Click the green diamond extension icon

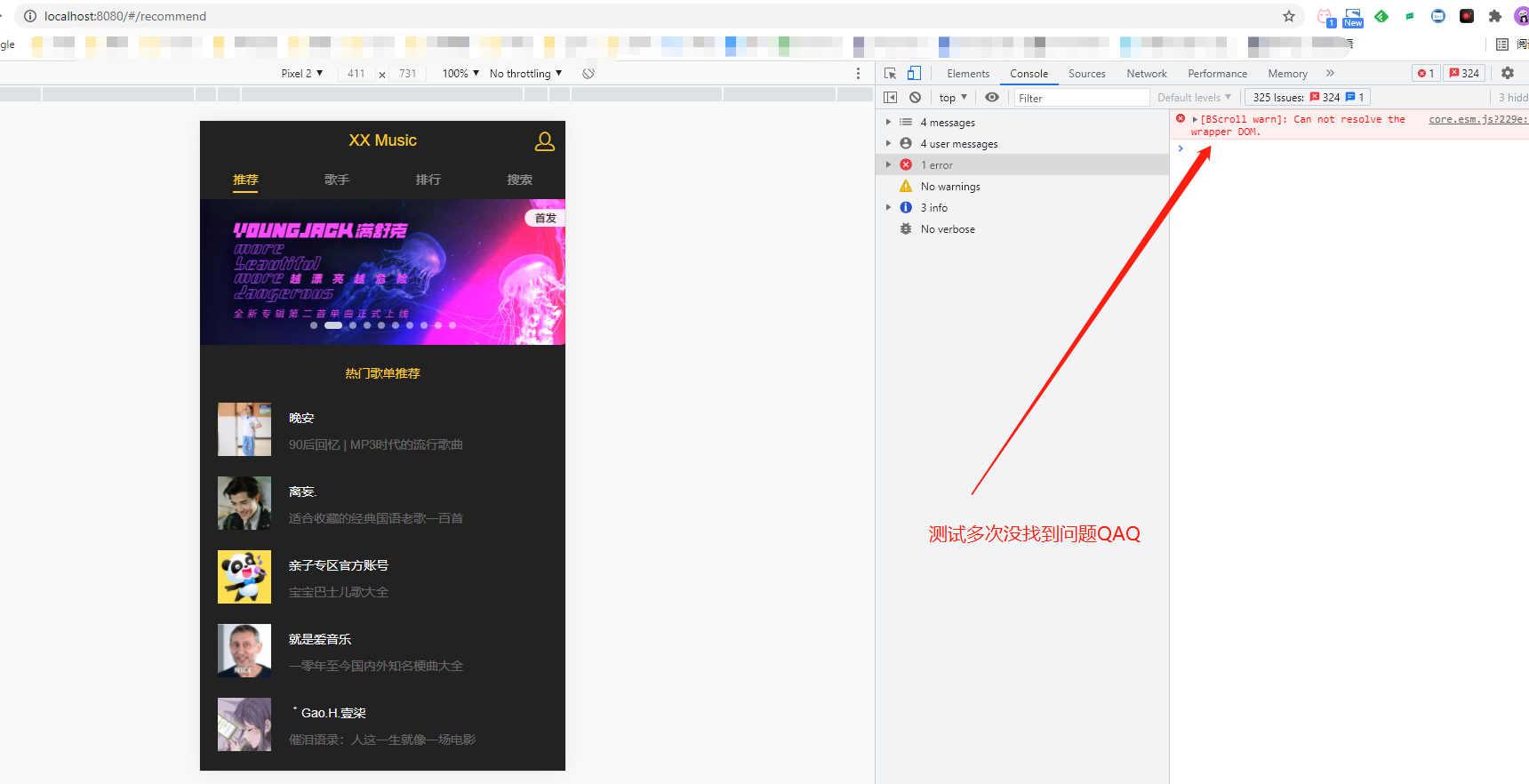click(1381, 16)
